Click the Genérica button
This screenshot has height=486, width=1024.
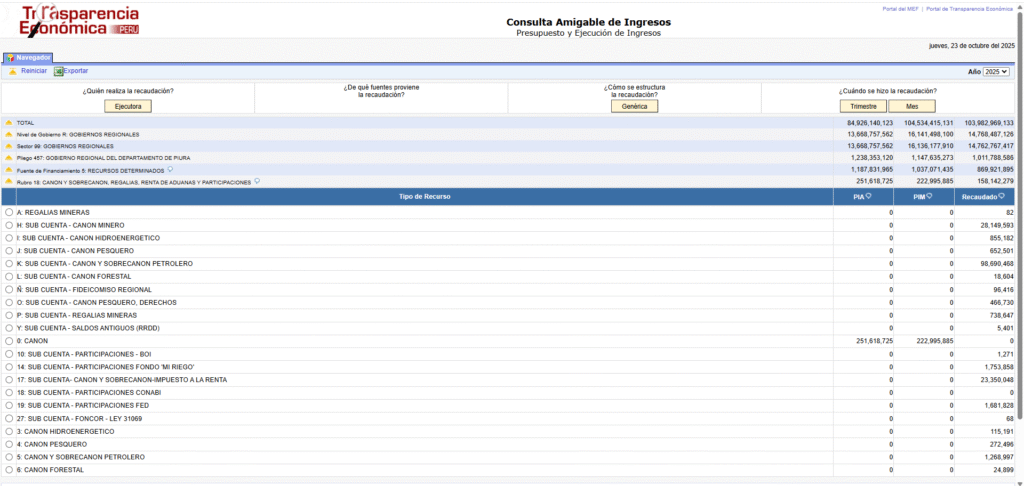tap(634, 106)
